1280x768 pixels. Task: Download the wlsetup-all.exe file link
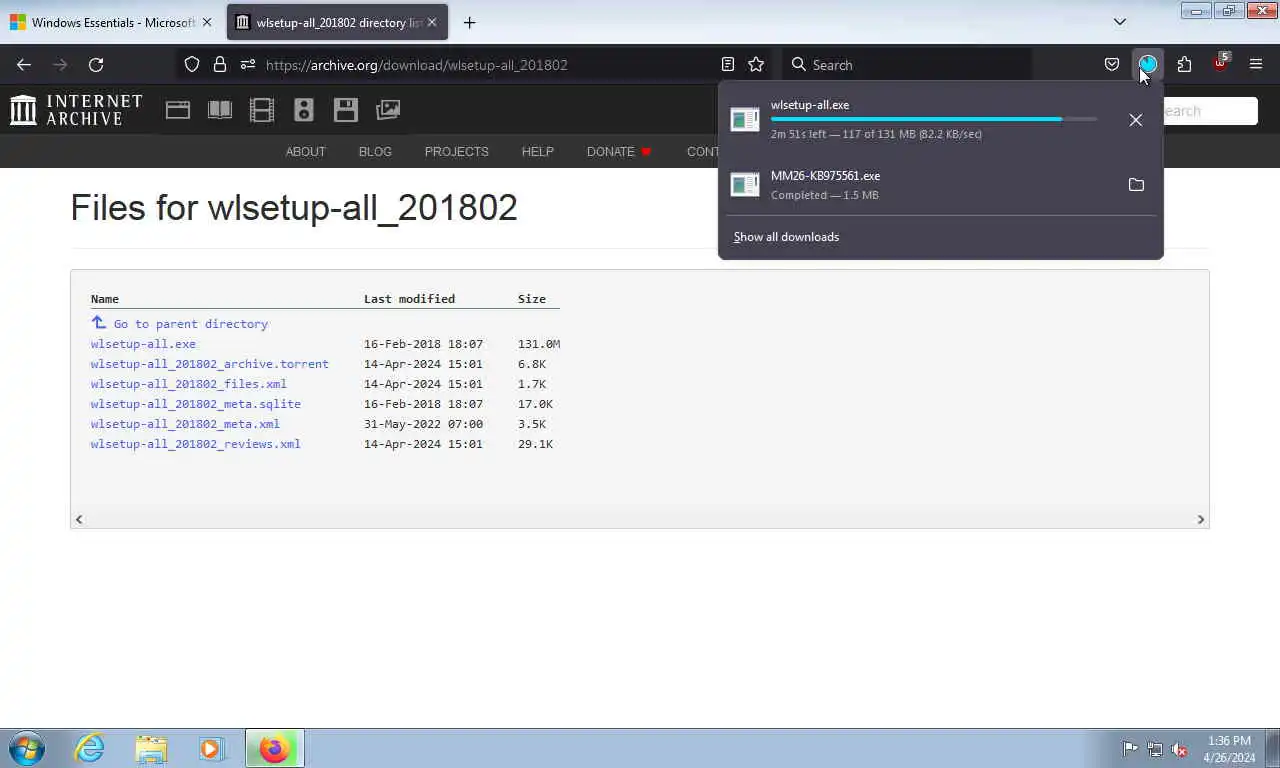click(143, 344)
